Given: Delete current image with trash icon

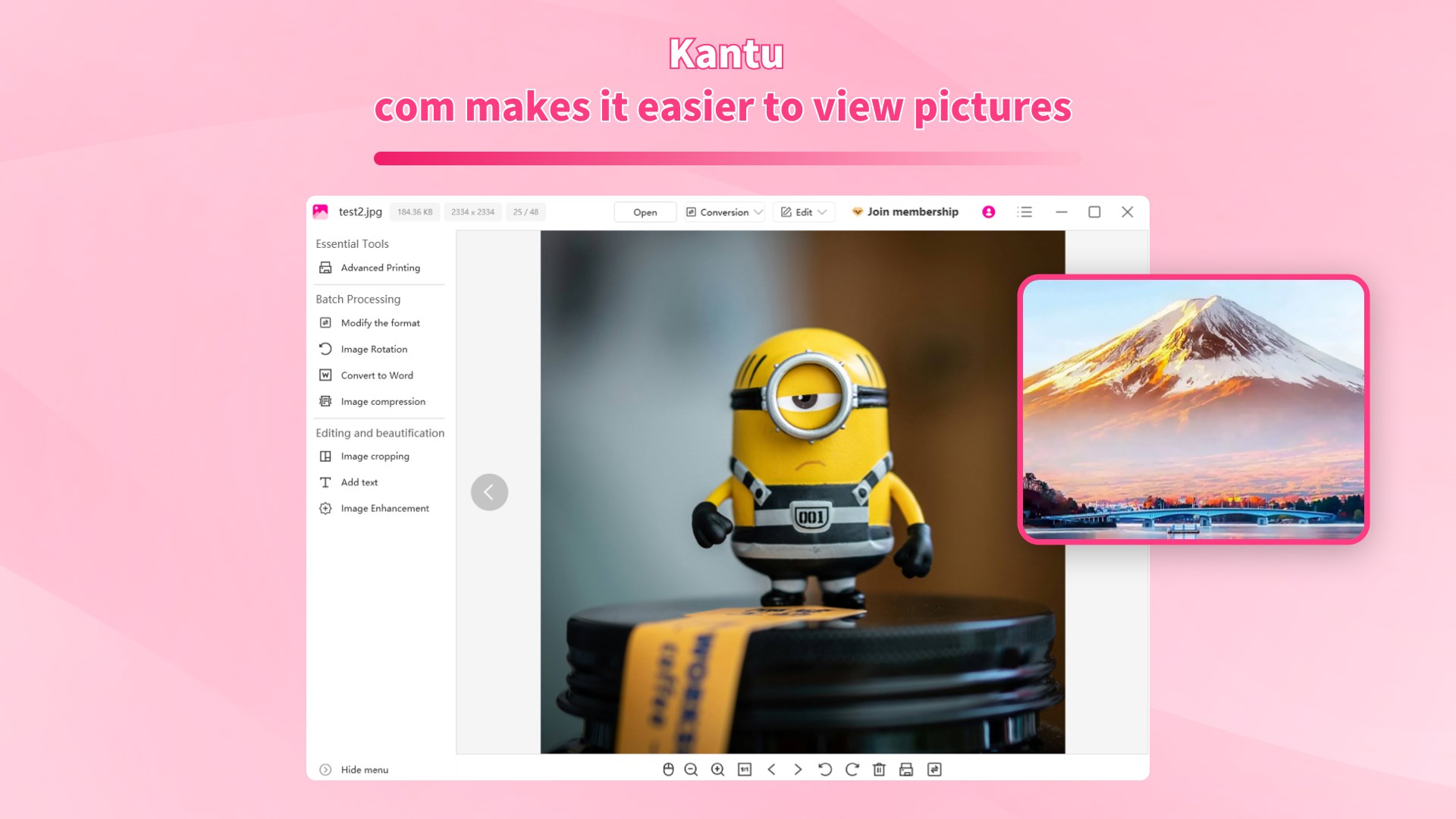Looking at the screenshot, I should click(x=879, y=770).
